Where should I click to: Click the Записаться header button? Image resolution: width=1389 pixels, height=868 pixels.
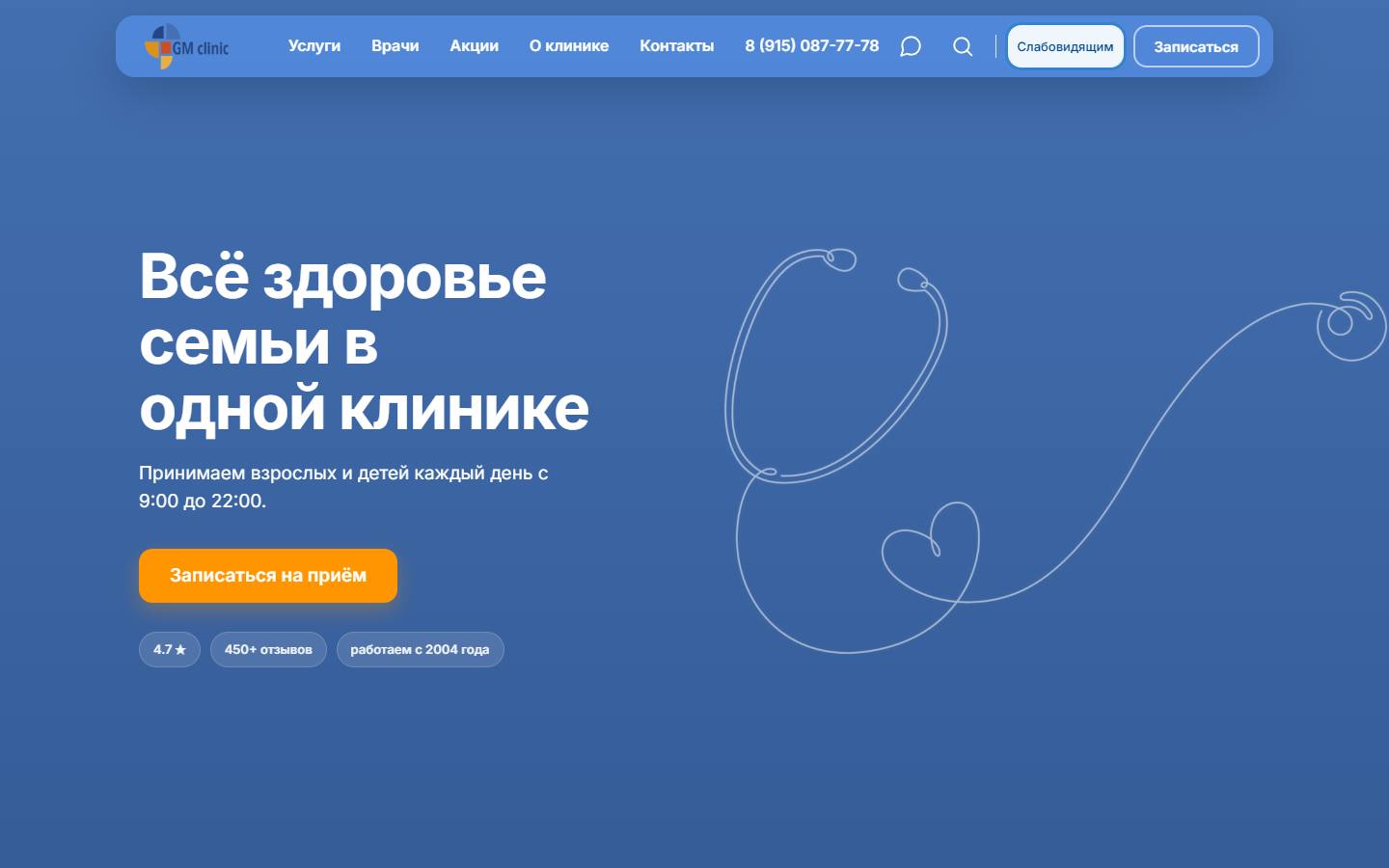[x=1196, y=46]
